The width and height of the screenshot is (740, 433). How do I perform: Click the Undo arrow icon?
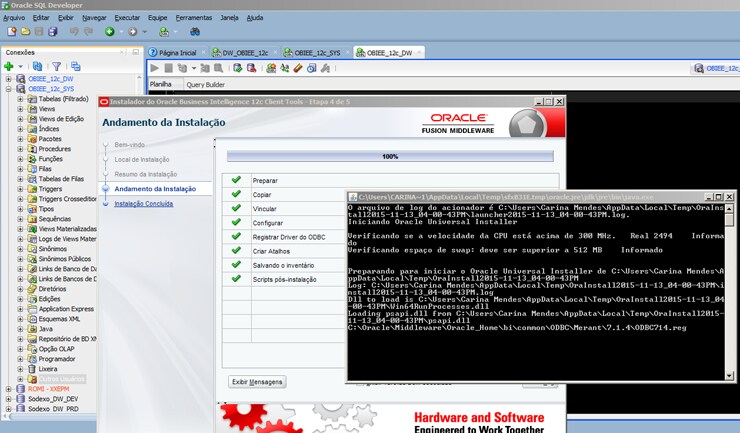74,32
